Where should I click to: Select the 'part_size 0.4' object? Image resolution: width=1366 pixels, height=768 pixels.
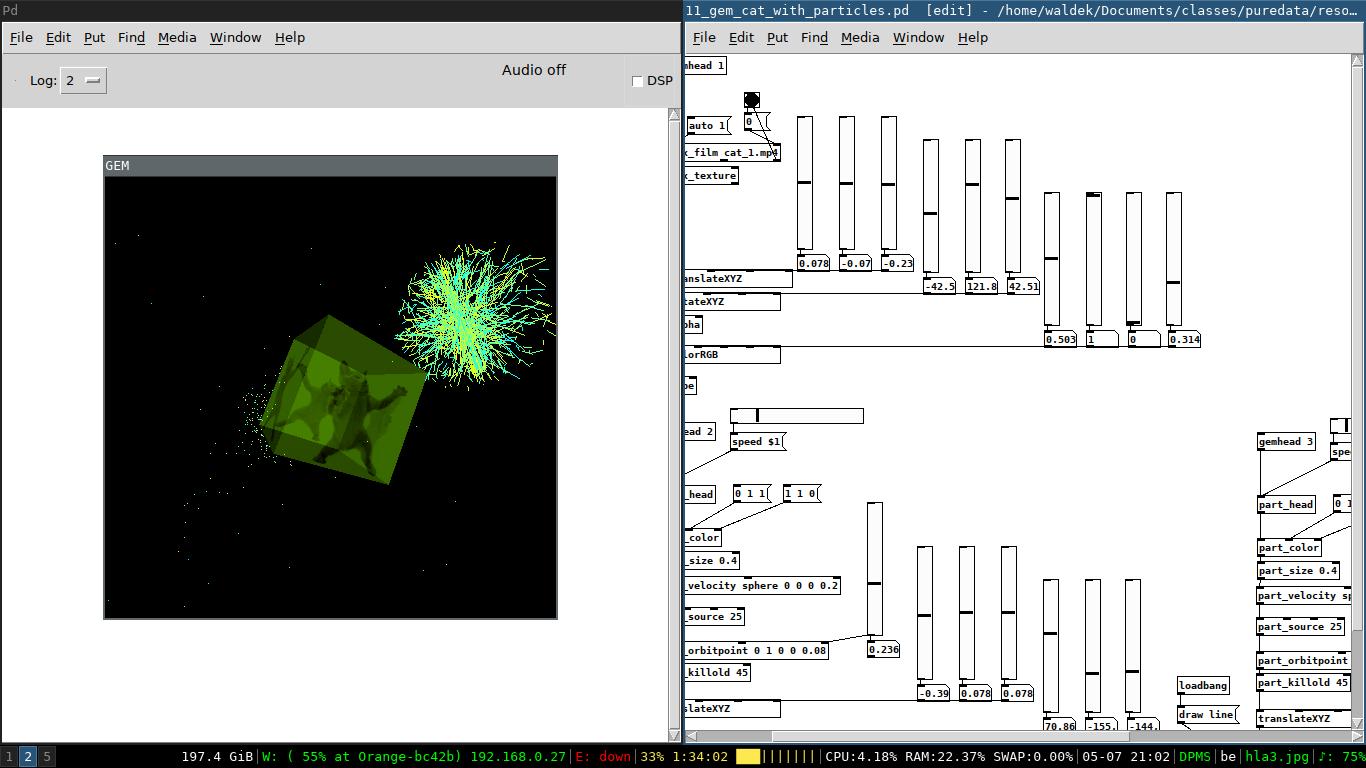[1298, 570]
